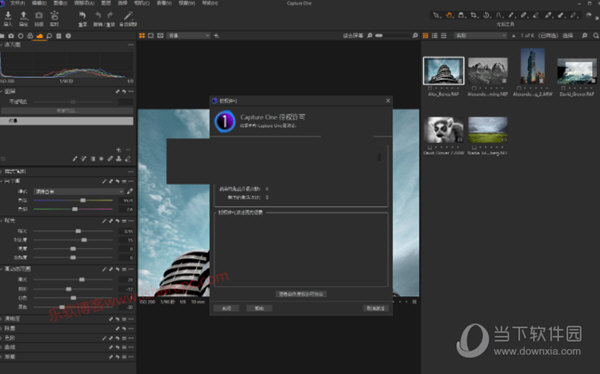Select the Keystone cursor tool
600x374 pixels.
[x=499, y=15]
